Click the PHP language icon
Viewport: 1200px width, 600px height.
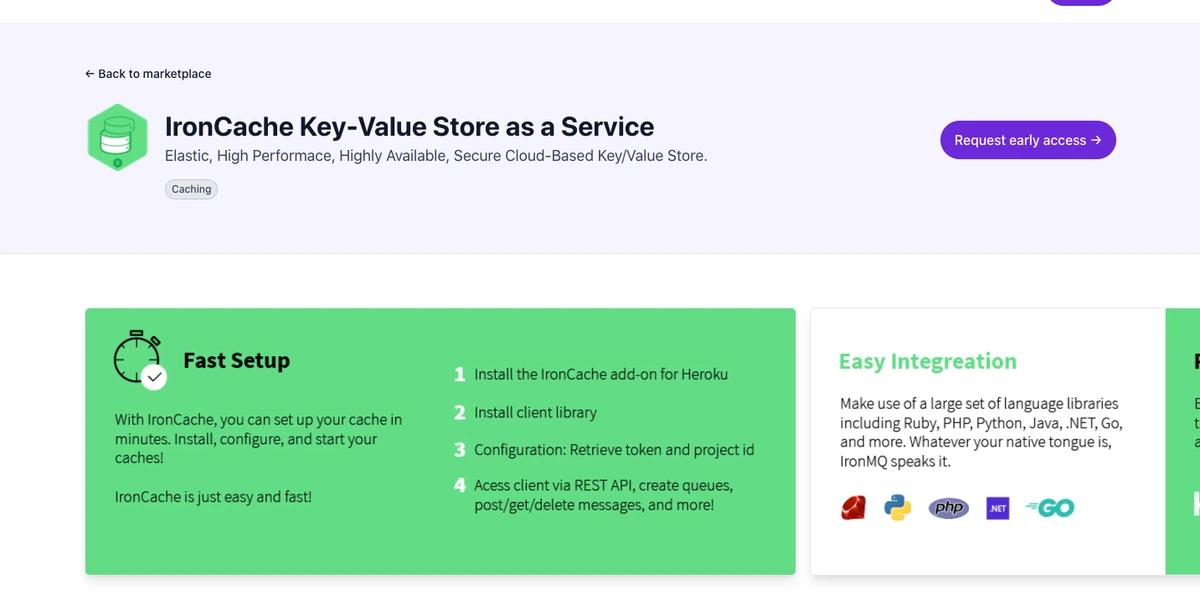[949, 508]
